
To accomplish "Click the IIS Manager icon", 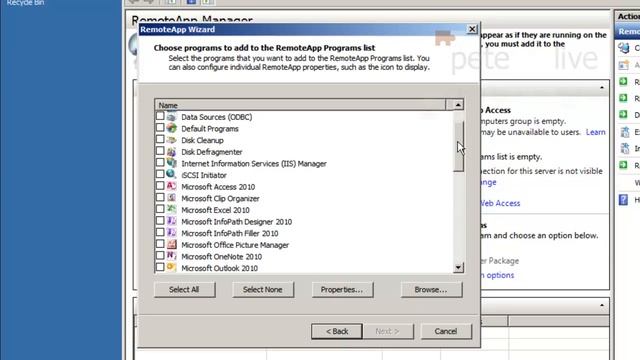I will [171, 163].
